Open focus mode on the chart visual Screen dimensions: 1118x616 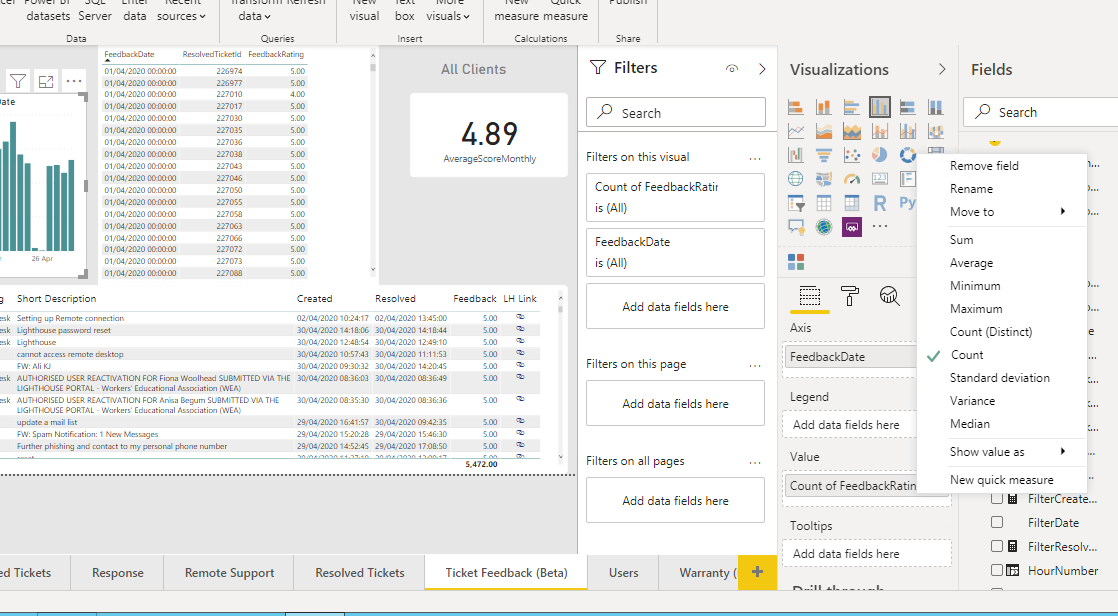coord(46,81)
